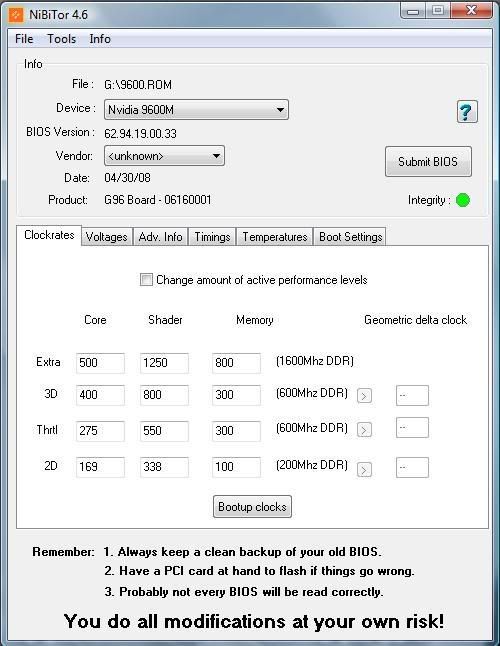Open the Tools menu
This screenshot has height=646, width=500.
(x=62, y=39)
